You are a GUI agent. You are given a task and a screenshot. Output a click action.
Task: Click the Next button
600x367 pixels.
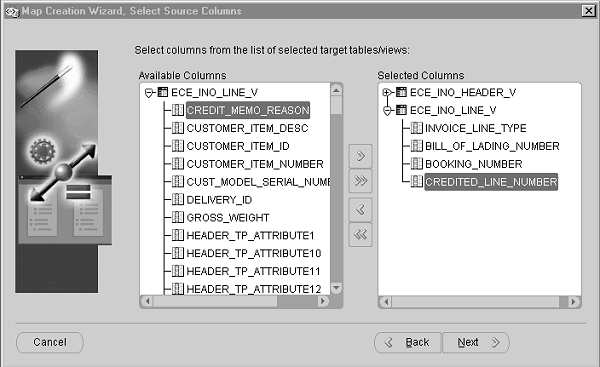tap(476, 342)
